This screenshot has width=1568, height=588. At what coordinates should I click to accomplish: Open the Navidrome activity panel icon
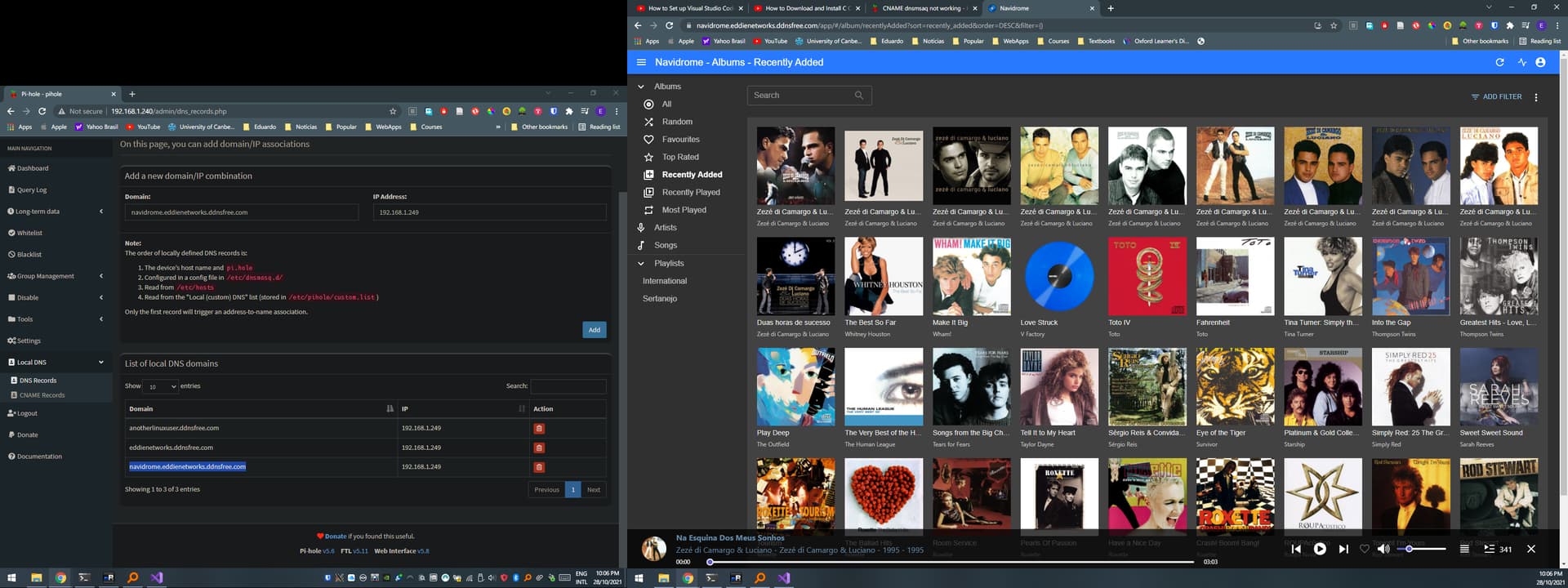coord(1522,62)
